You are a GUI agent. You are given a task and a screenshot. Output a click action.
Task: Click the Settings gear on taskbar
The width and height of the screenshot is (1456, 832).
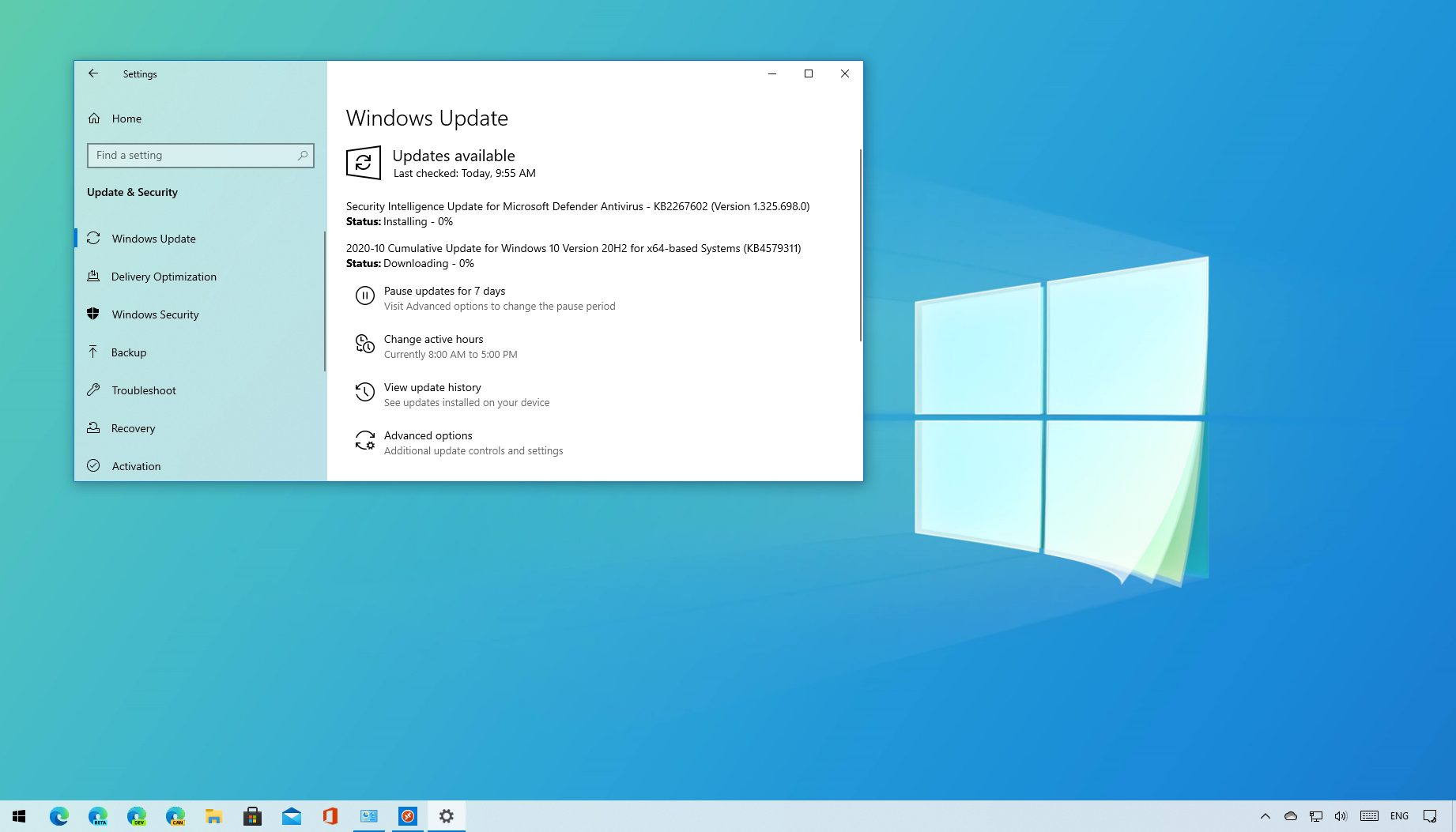click(x=447, y=816)
